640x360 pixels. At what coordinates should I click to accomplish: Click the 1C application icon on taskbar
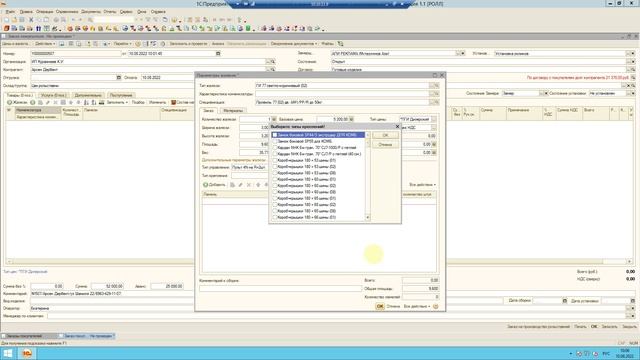(27, 353)
